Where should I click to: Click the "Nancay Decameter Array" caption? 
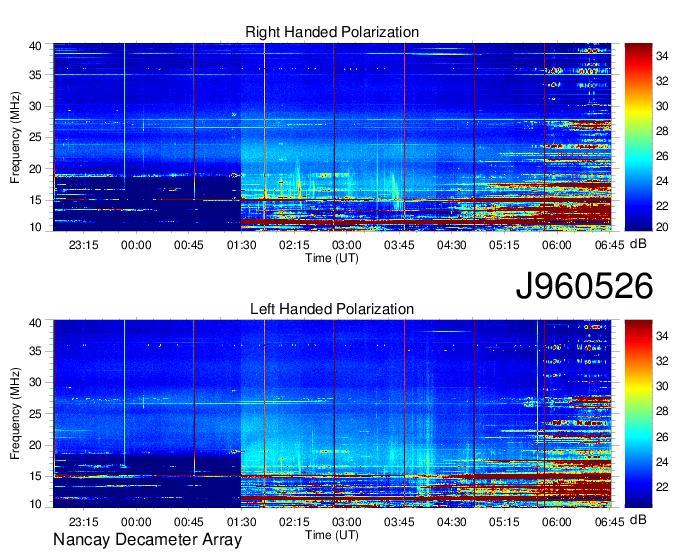[x=147, y=539]
